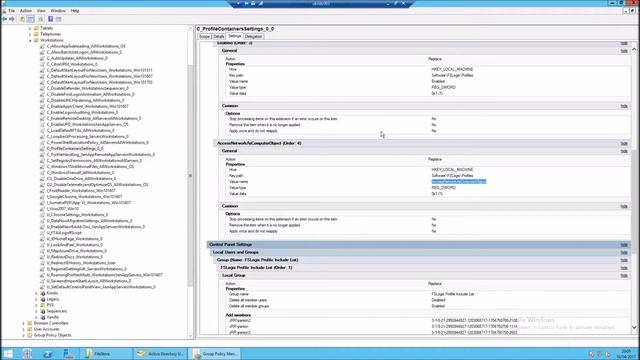Click the Forward arrow in the toolbar

(12, 19)
